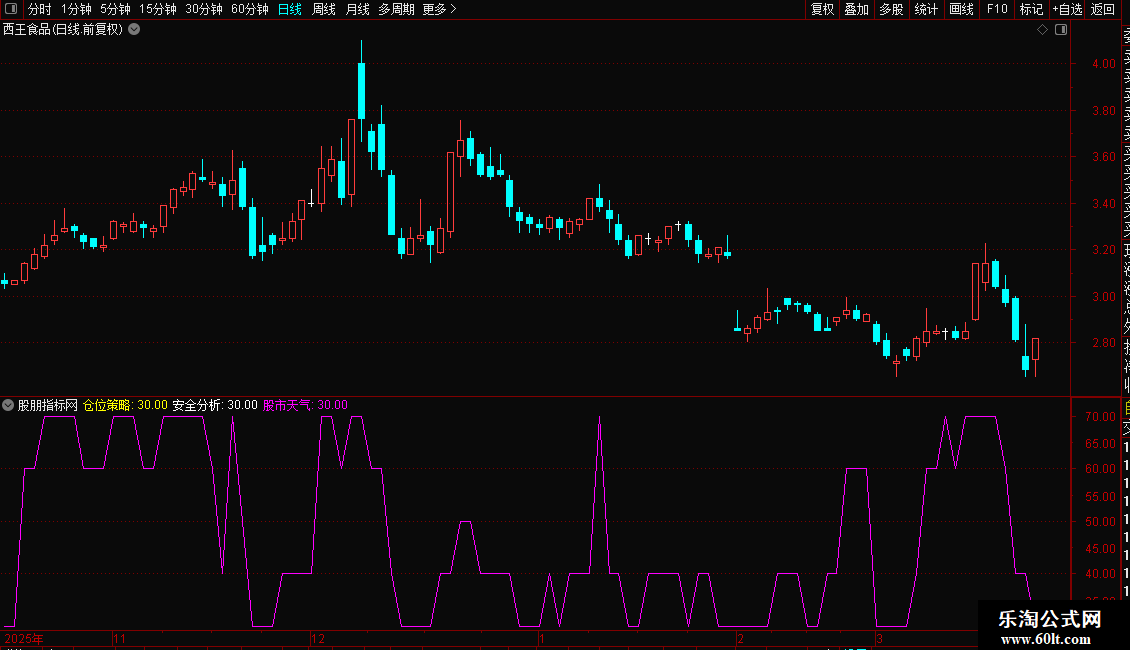Select the 5分钟 period

(115, 9)
